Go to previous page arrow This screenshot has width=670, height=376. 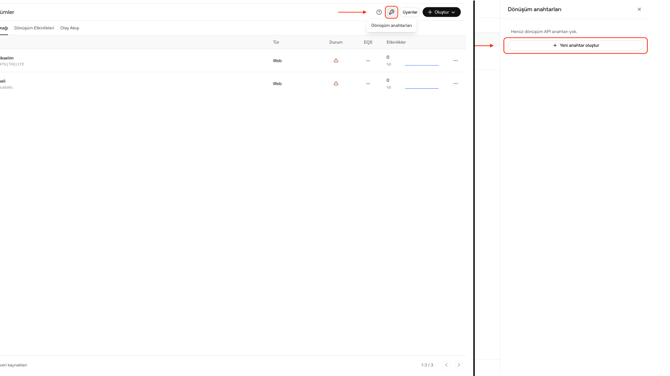[x=446, y=365]
